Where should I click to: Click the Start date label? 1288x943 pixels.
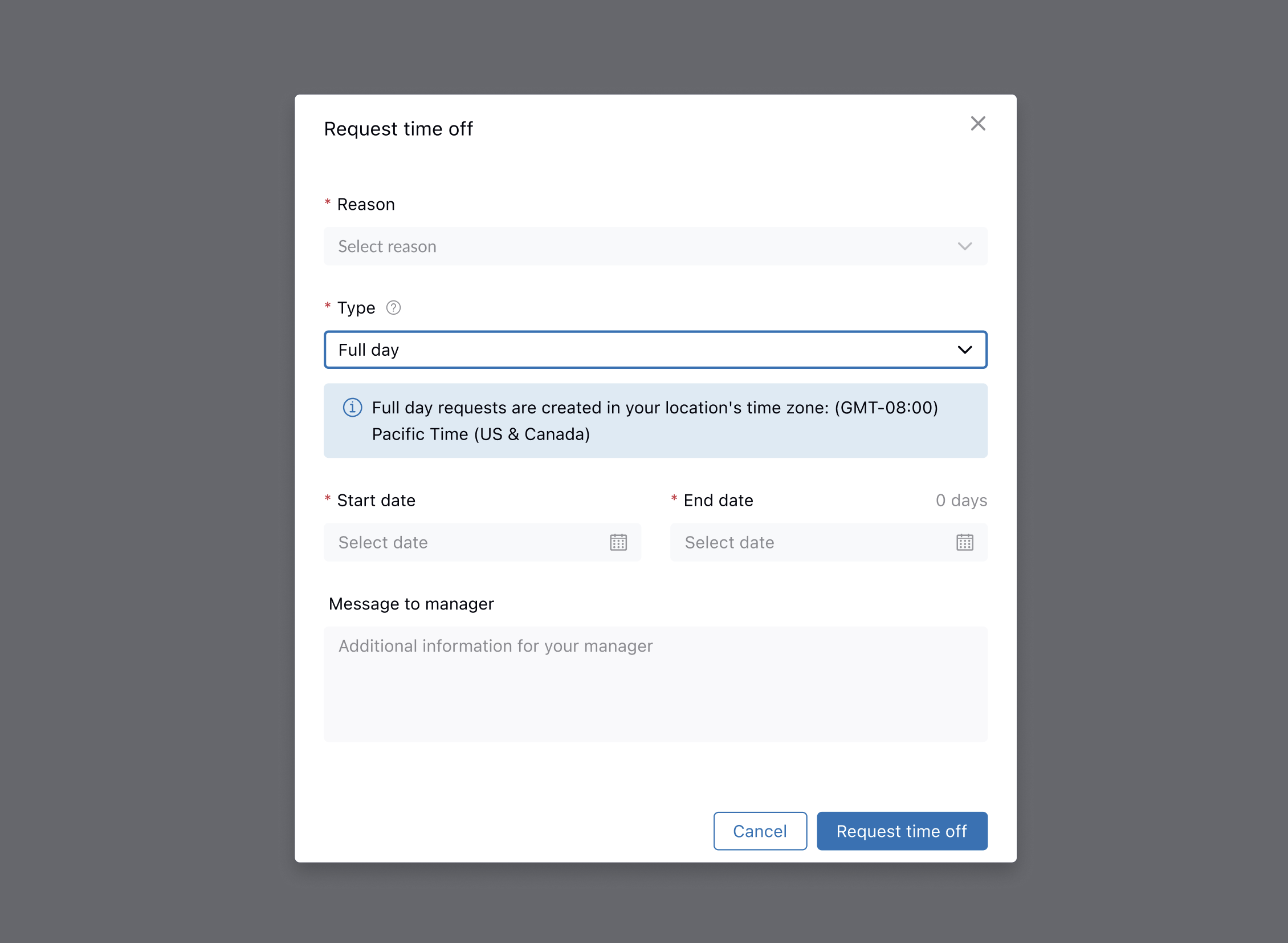point(376,501)
